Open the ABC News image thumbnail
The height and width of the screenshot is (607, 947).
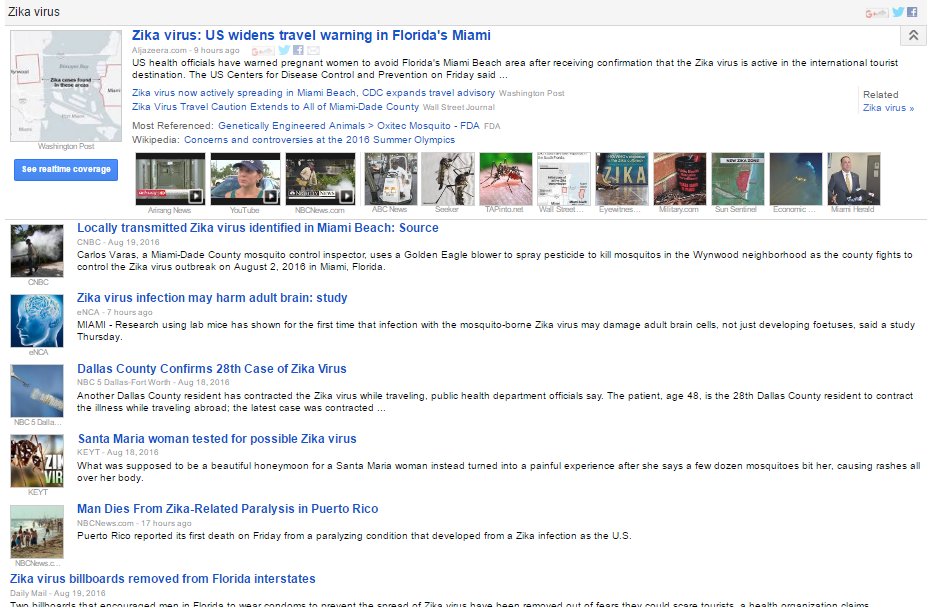click(x=391, y=179)
